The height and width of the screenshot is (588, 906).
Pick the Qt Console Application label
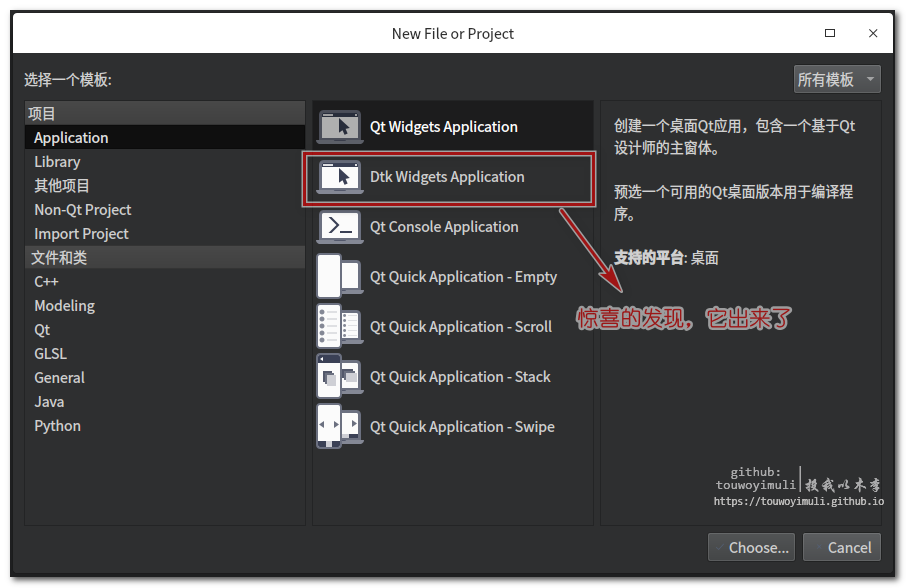coord(444,226)
